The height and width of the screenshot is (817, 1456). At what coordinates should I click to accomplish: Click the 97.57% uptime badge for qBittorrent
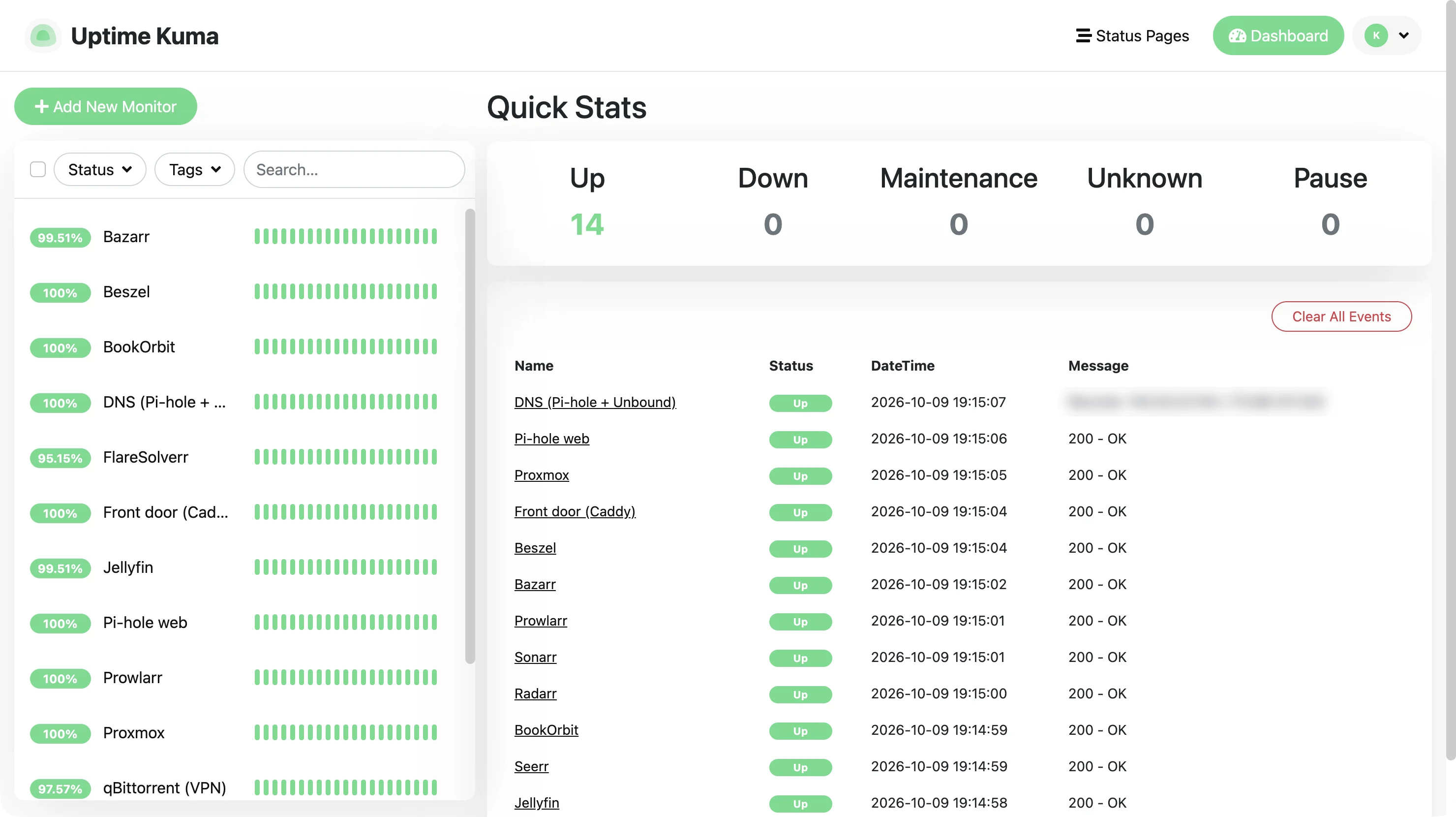tap(60, 789)
